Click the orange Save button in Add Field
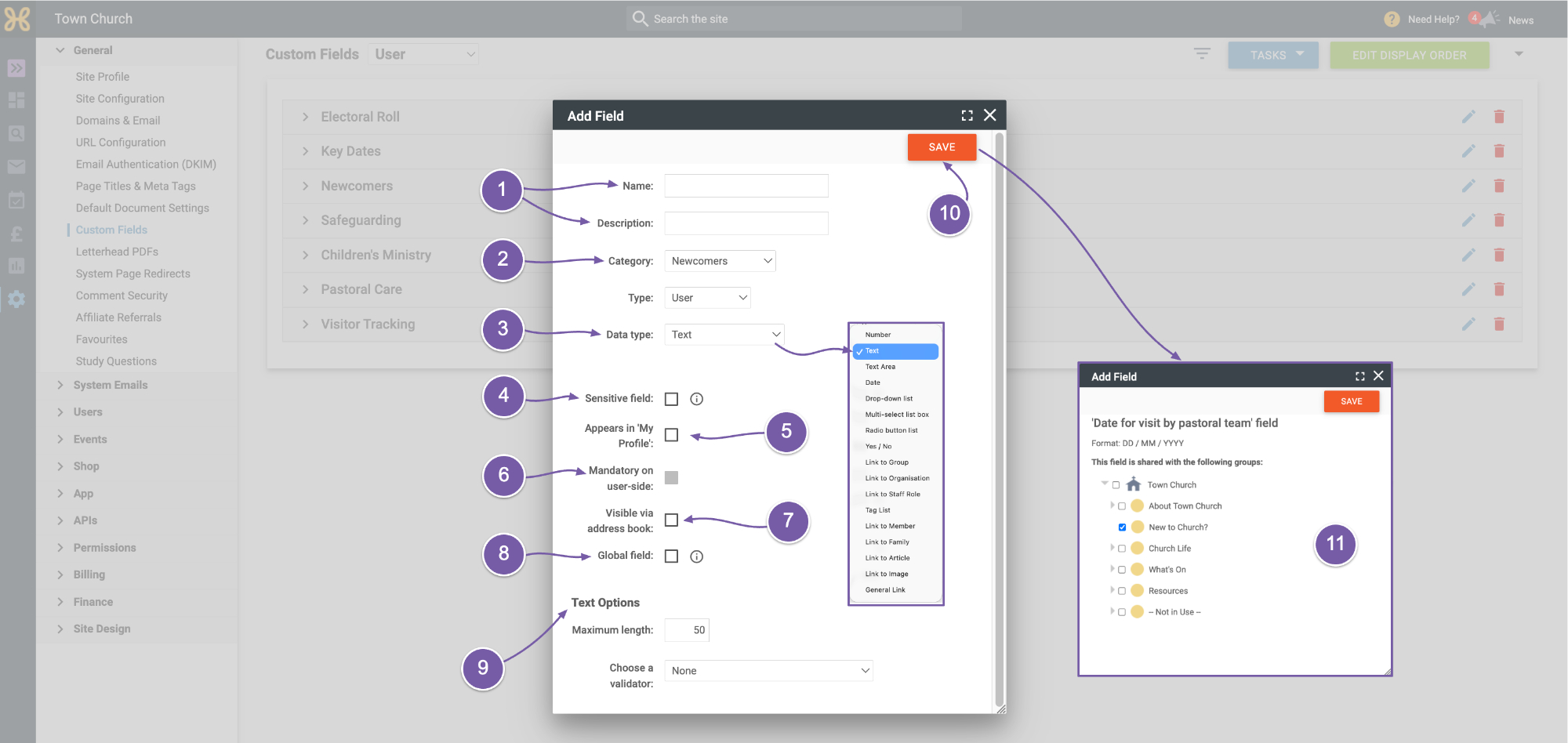 click(x=942, y=147)
